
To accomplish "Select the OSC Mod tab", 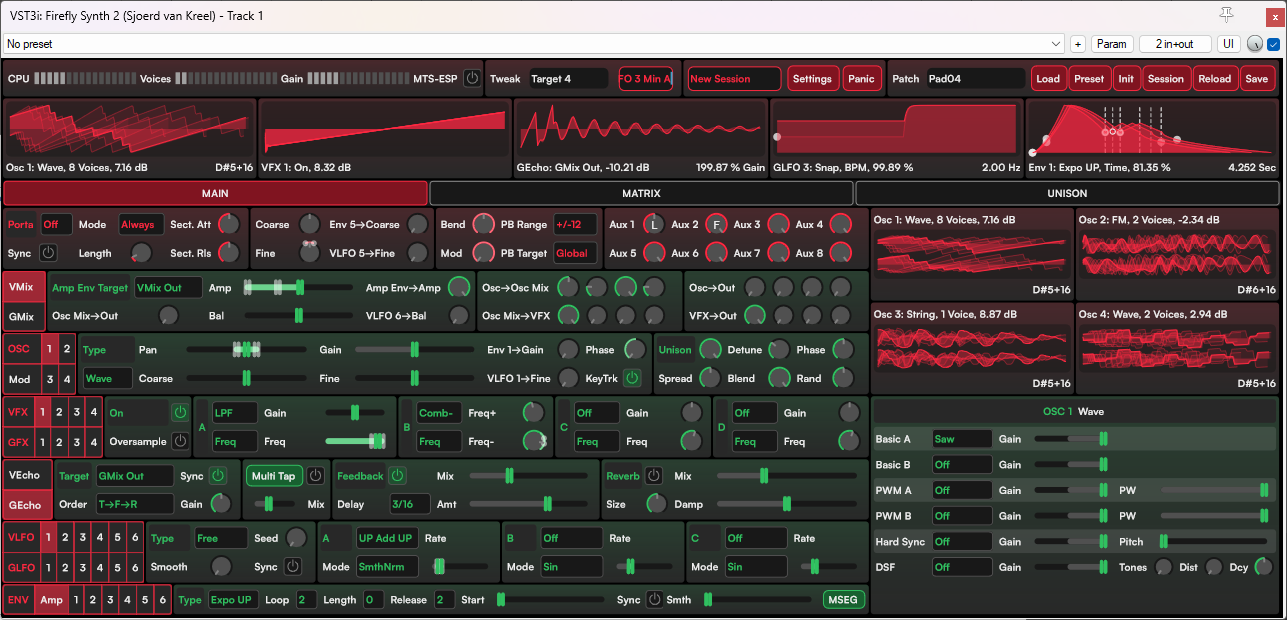I will click(20, 378).
